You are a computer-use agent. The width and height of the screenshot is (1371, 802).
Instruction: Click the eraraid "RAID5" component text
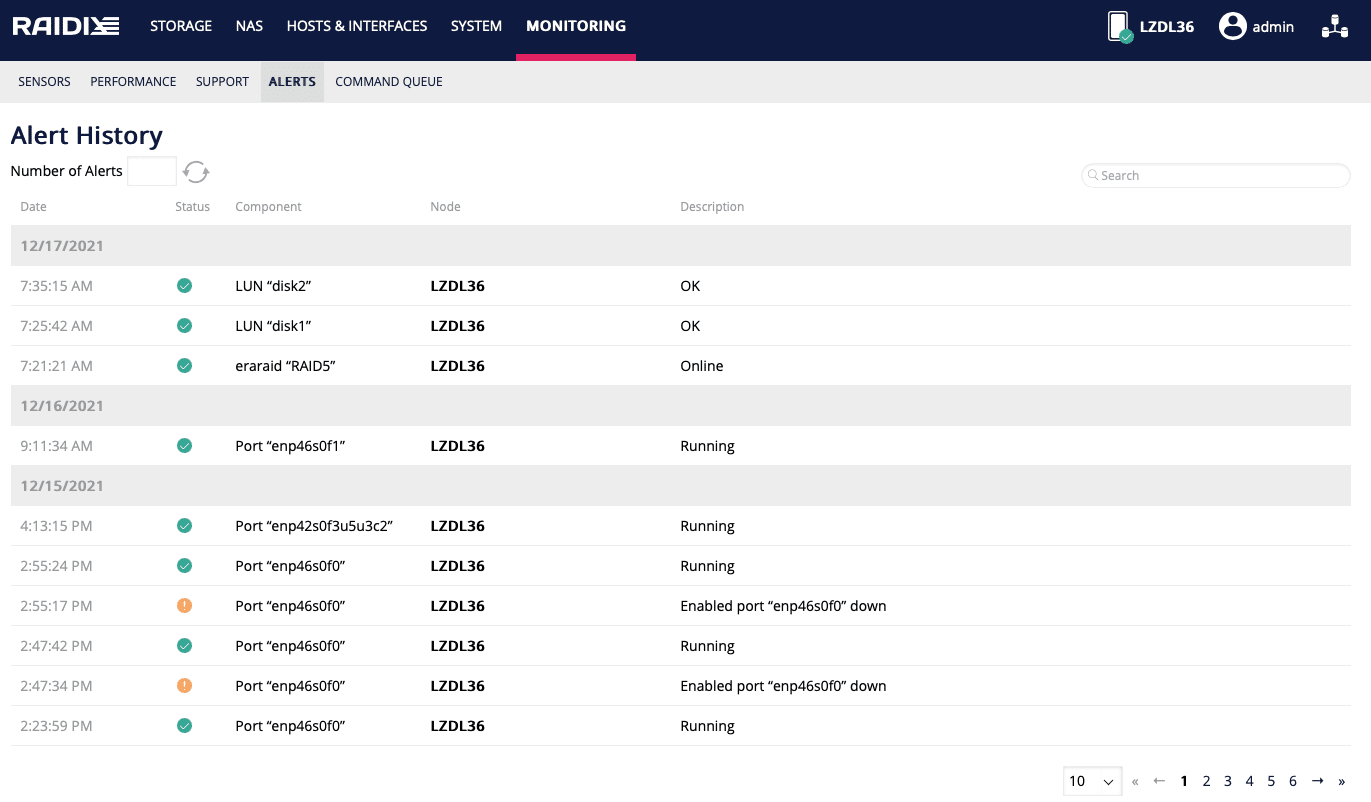pos(285,366)
